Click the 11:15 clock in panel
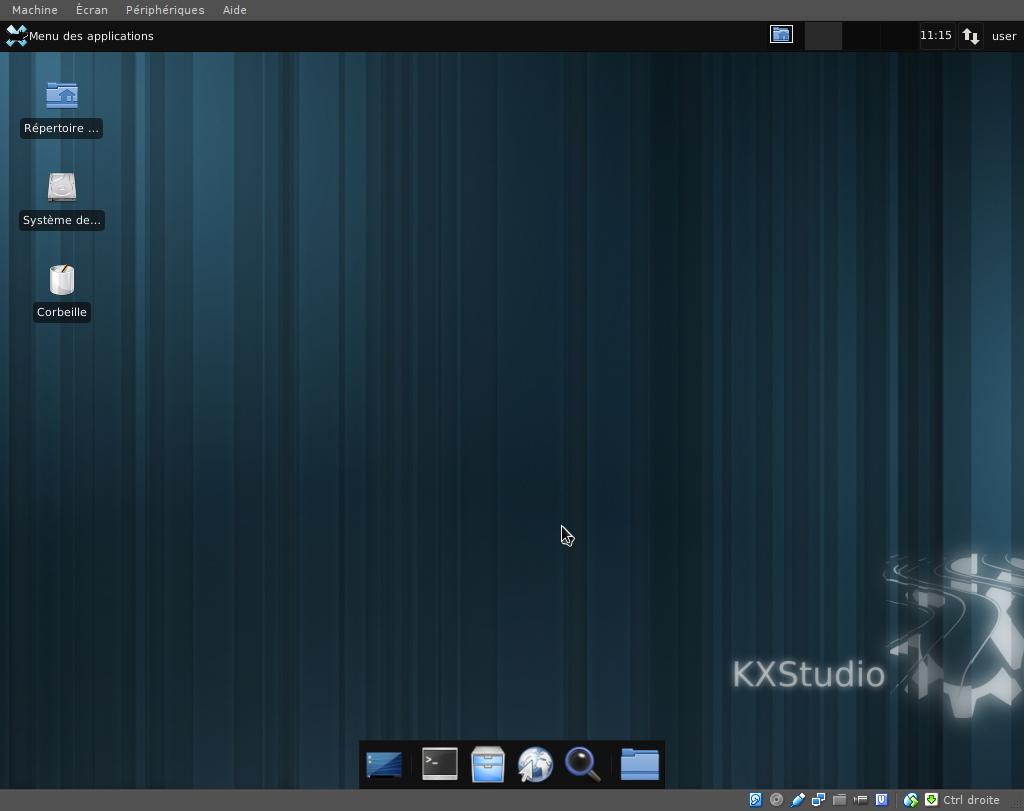 935,35
